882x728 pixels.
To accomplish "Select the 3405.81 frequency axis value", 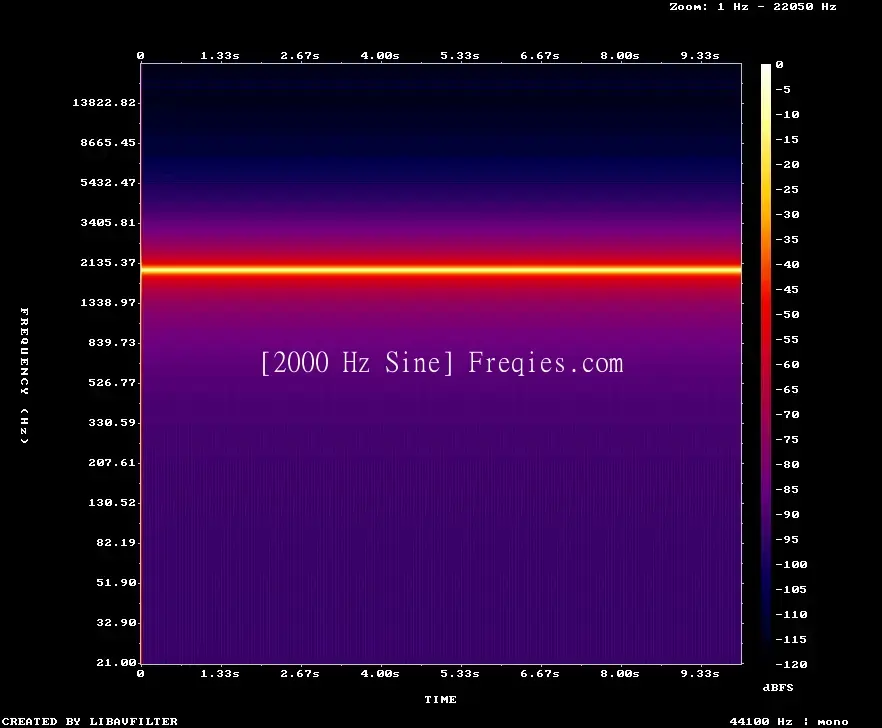I will point(108,222).
